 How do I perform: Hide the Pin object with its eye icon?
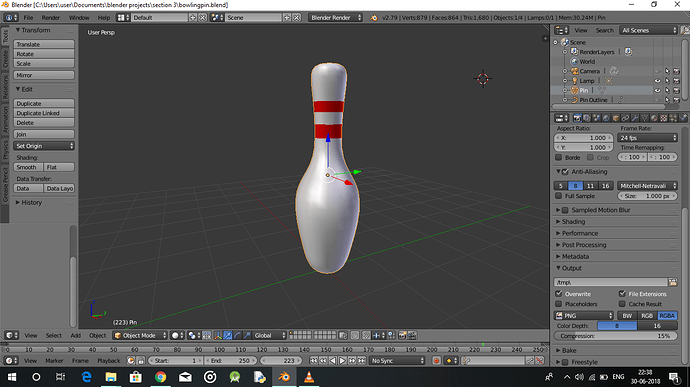point(657,90)
